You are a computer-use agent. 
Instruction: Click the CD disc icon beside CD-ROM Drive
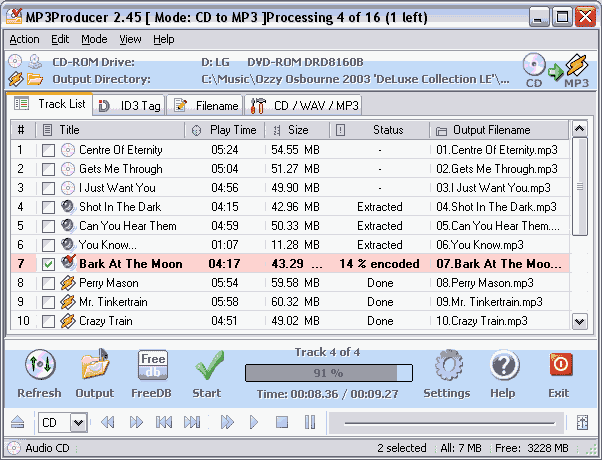point(15,61)
